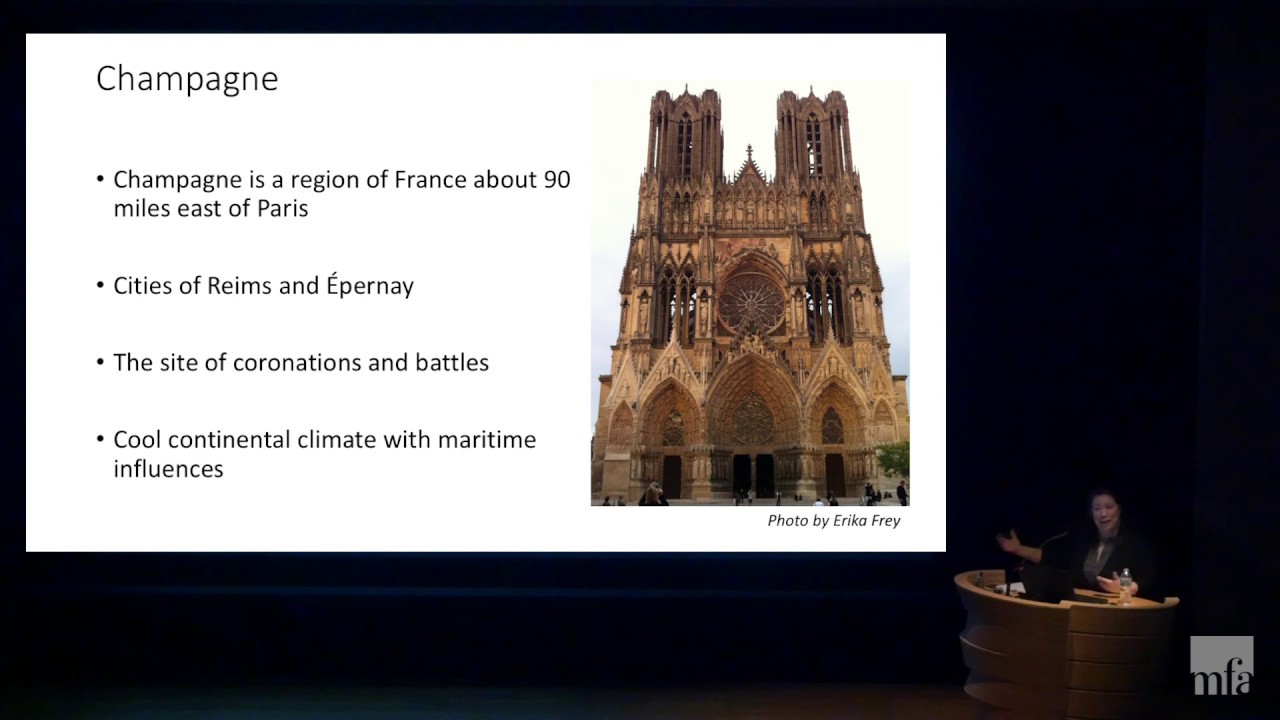Select the 'Cool continental climate' bullet text
Screen dimensions: 1280x720
[324, 454]
